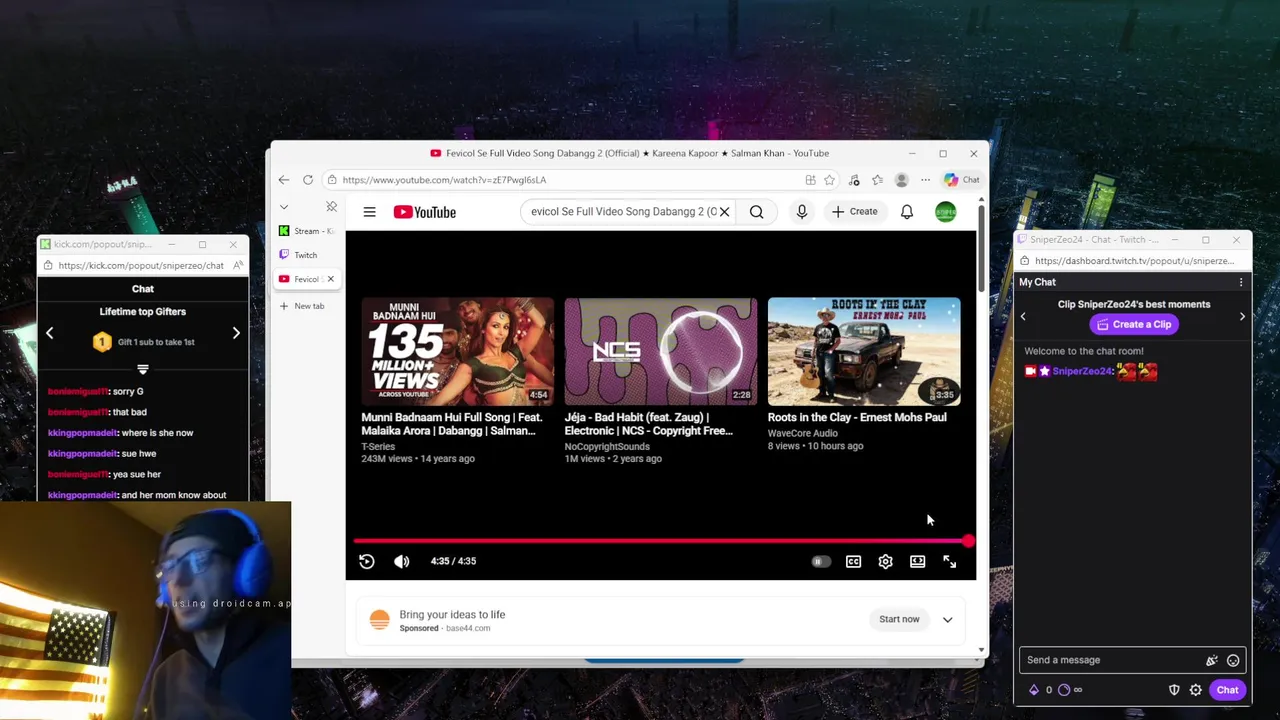Play the Roots in the Clay thumbnail
The width and height of the screenshot is (1280, 720).
[x=864, y=351]
